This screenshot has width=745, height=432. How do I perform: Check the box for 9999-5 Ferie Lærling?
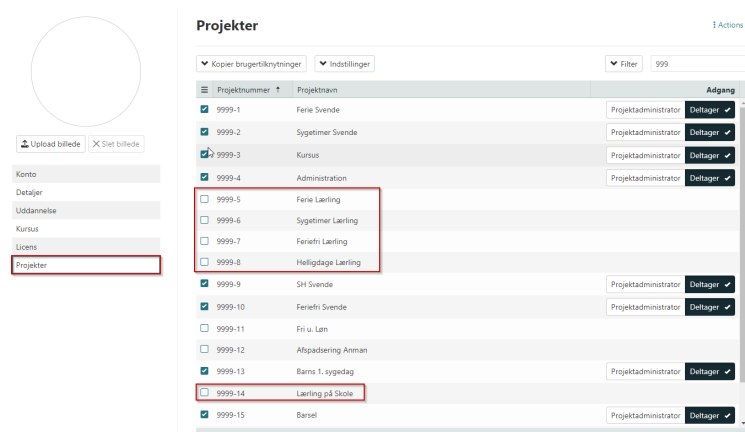pyautogui.click(x=204, y=199)
